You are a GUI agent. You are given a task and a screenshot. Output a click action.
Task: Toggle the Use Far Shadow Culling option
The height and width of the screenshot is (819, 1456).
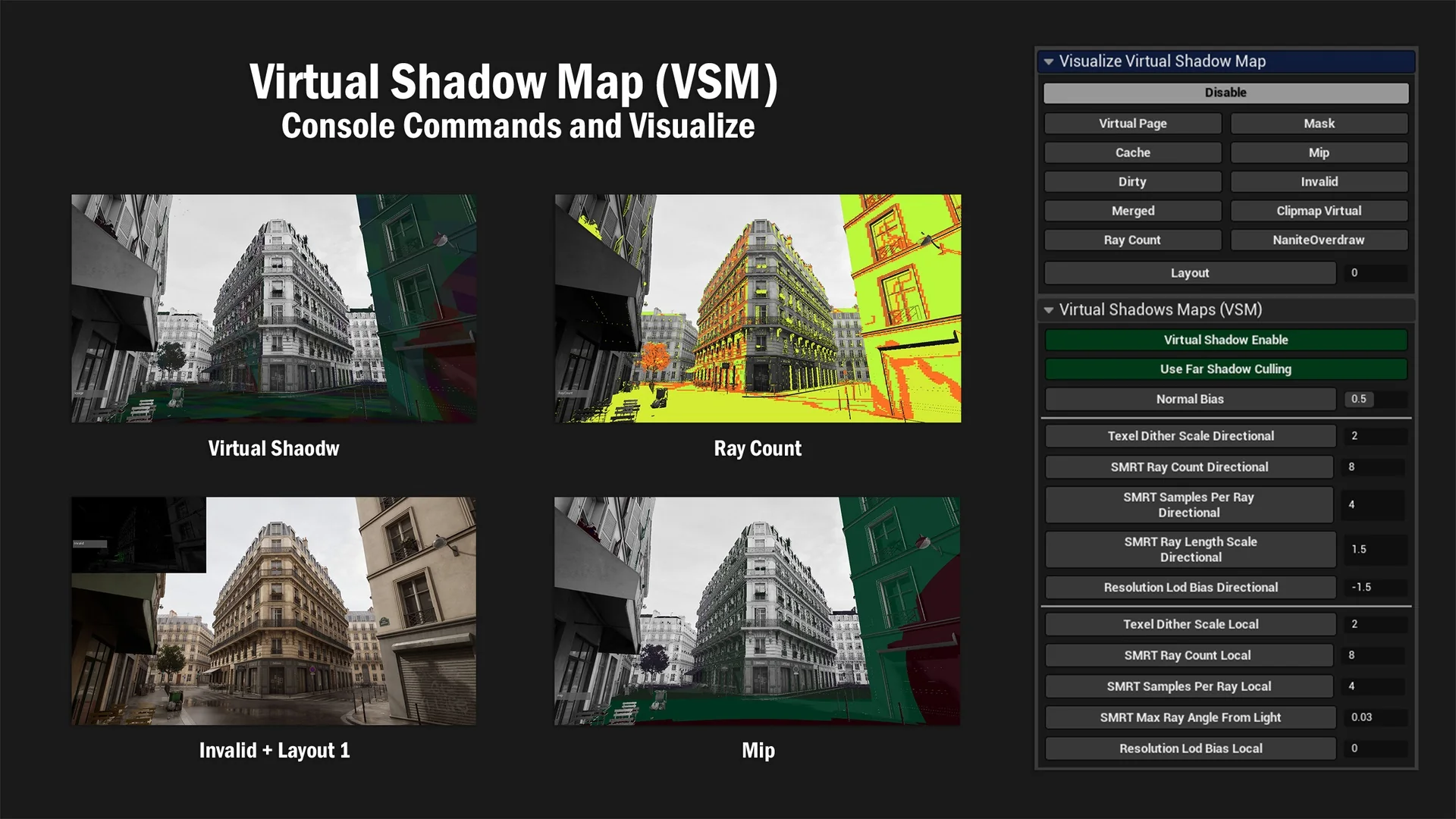[x=1225, y=369]
